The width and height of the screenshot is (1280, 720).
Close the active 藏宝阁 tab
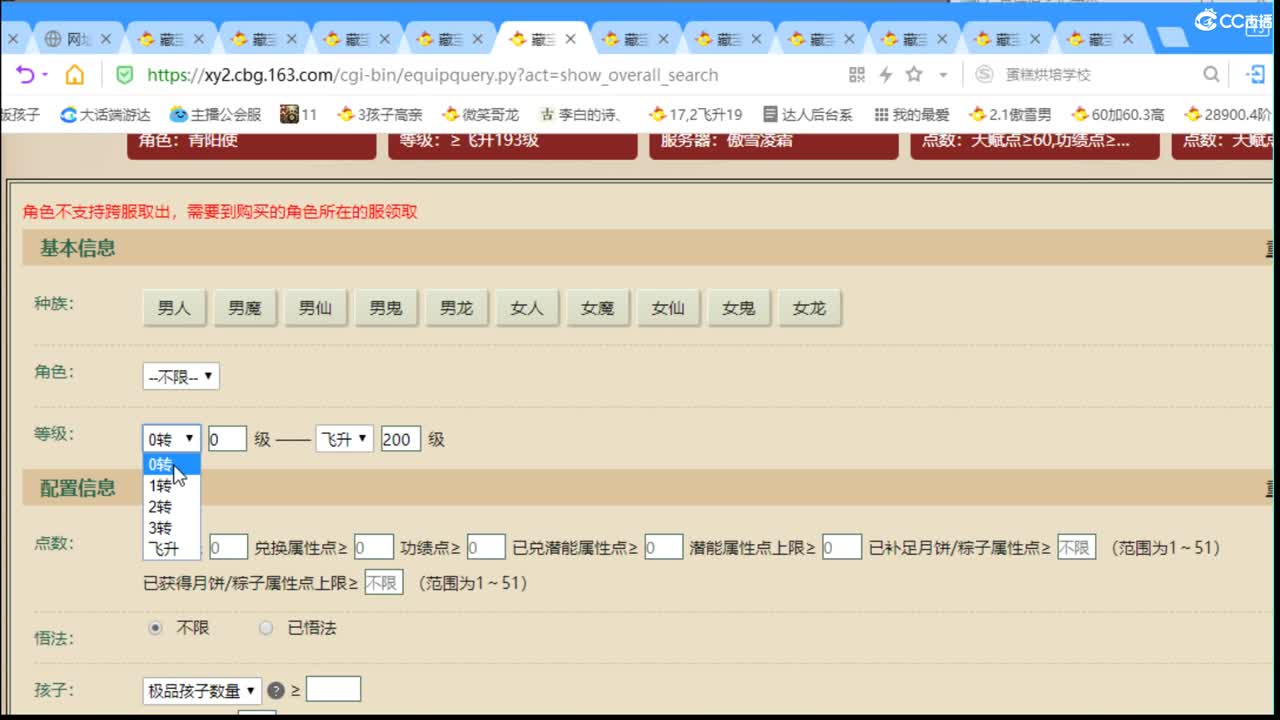pos(570,39)
